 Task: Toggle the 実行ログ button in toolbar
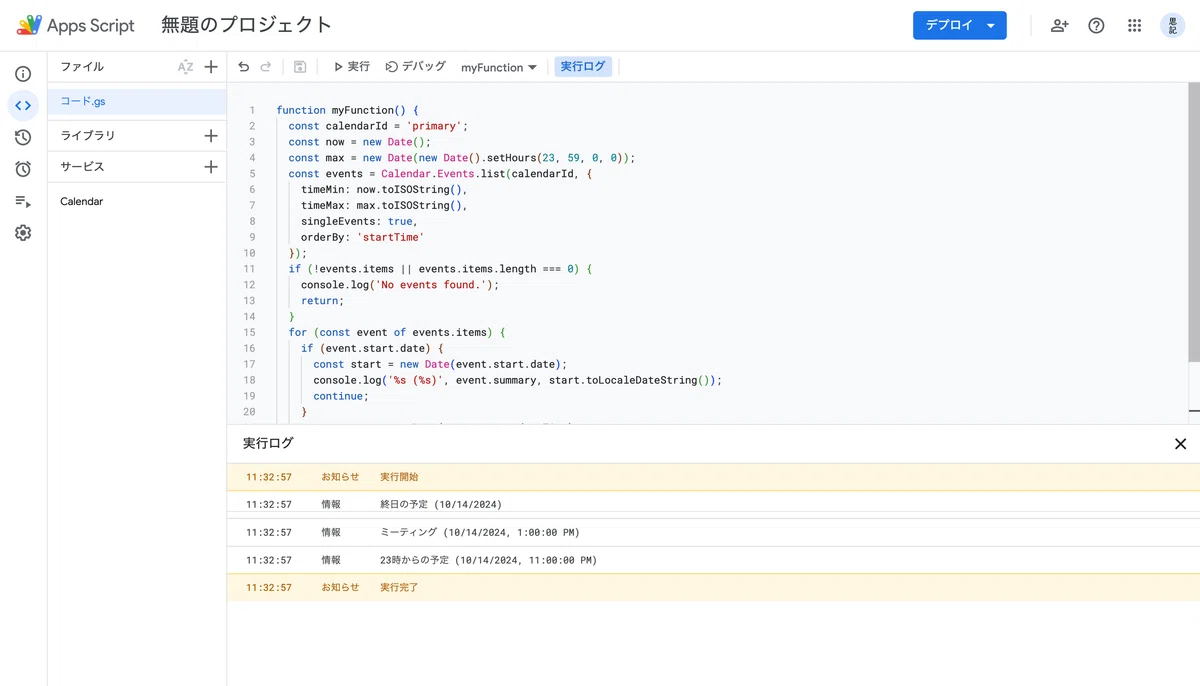tap(583, 67)
